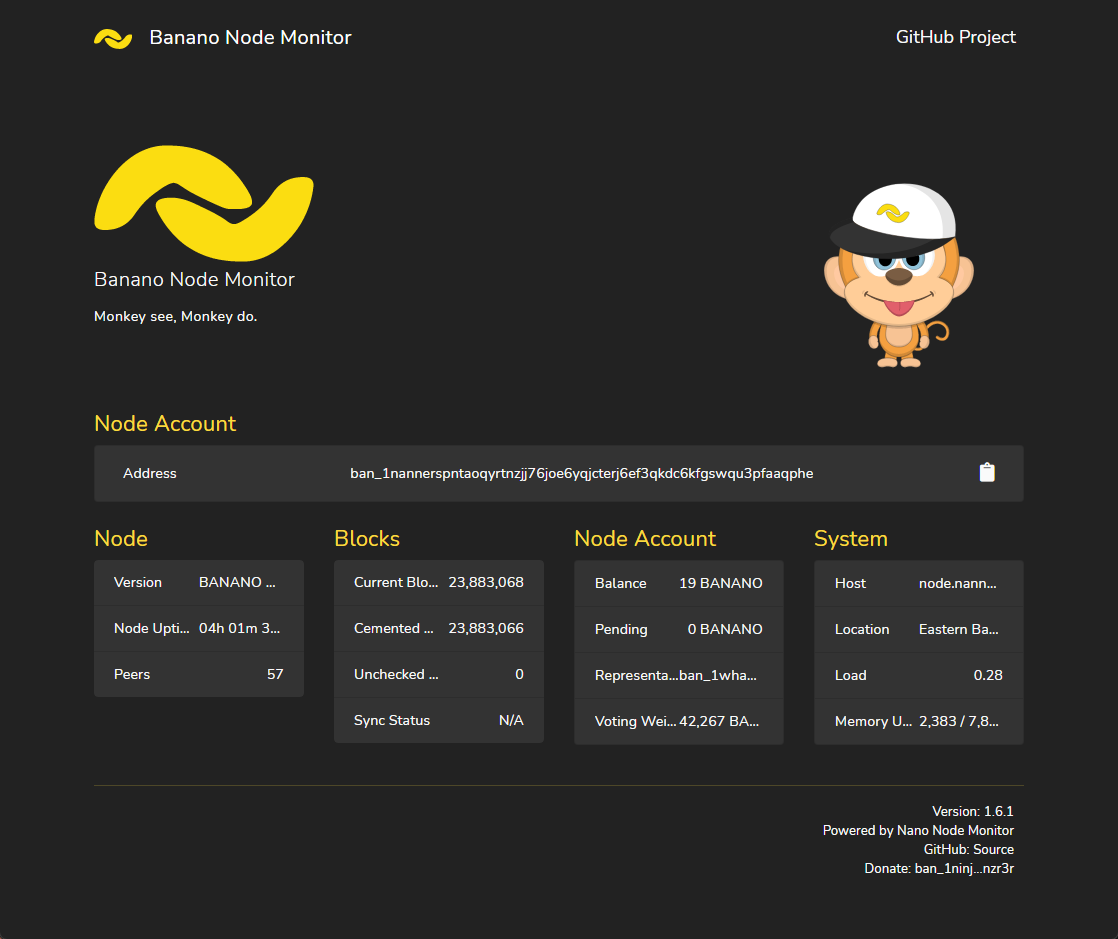
Task: Open the Representative ban_1wha... link
Action: tap(718, 675)
